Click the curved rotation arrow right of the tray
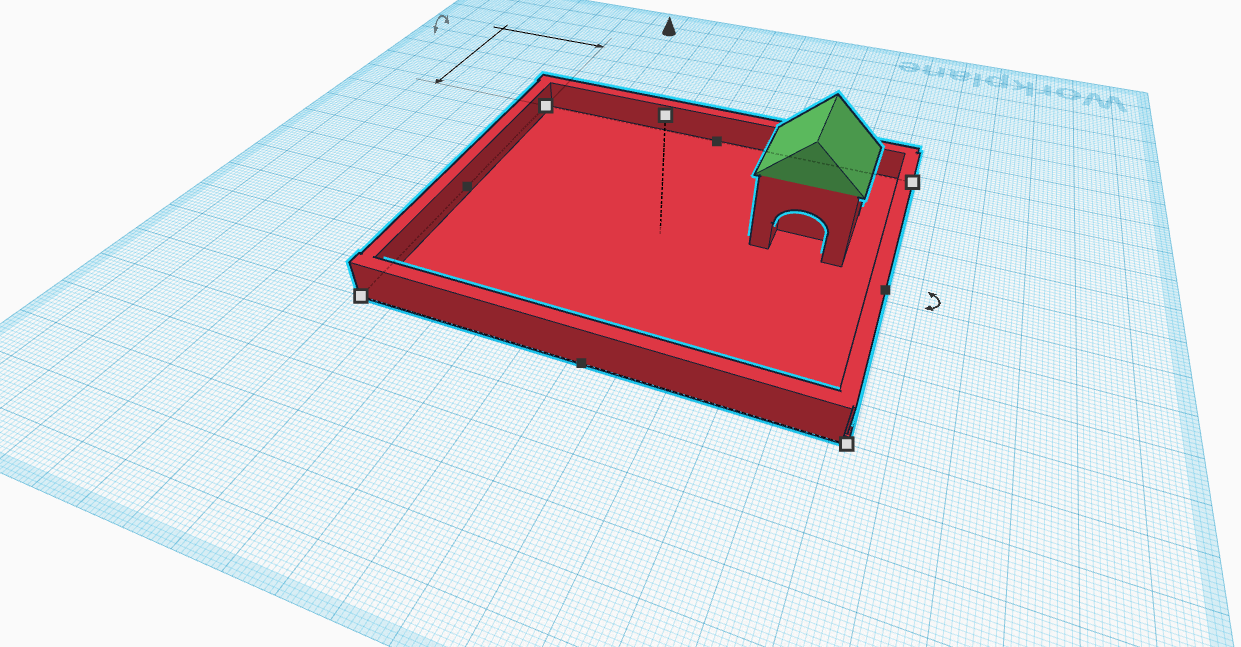The width and height of the screenshot is (1241, 647). (932, 301)
